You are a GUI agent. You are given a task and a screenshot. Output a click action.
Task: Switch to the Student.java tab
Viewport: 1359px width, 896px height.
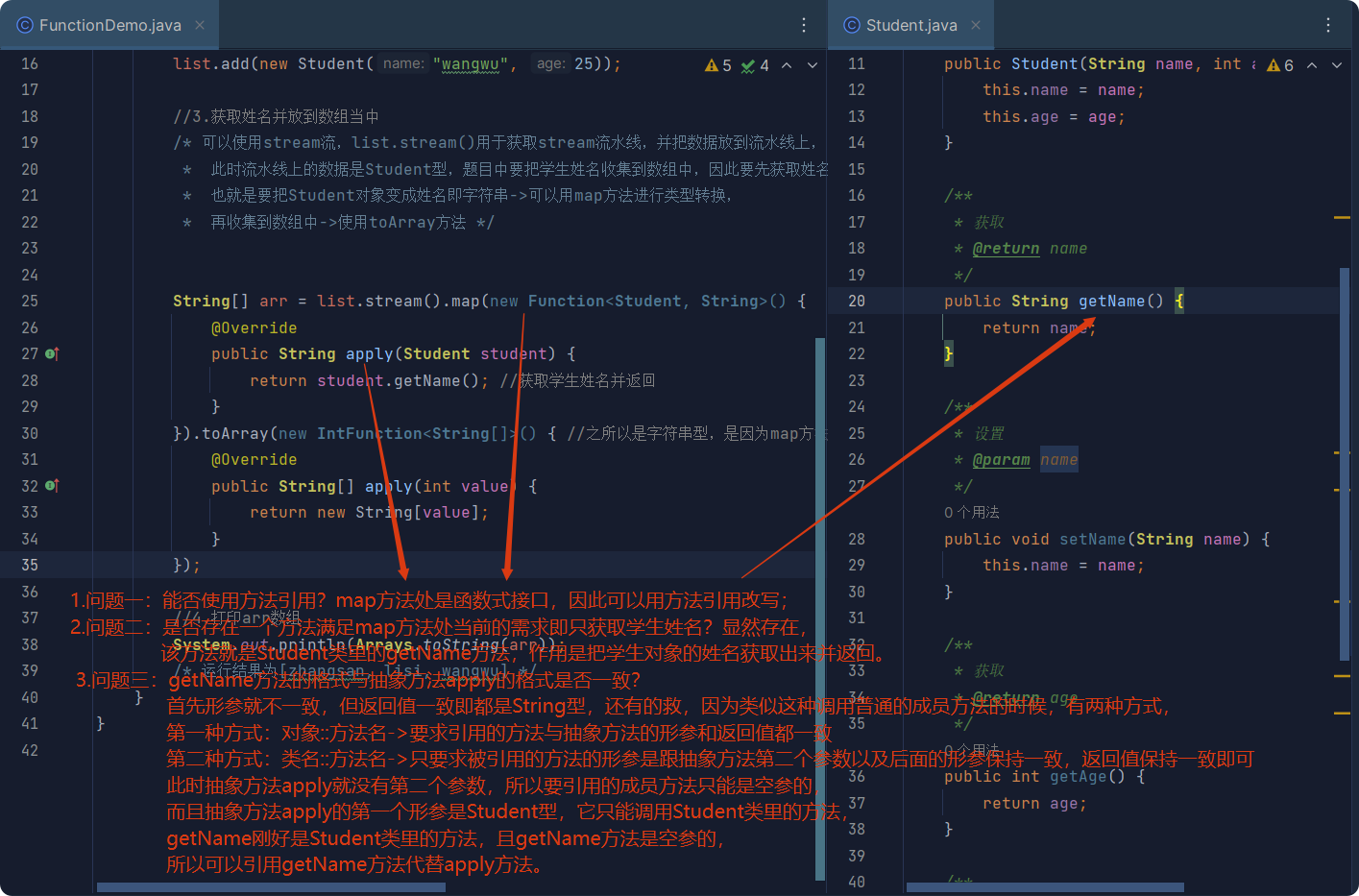point(910,25)
